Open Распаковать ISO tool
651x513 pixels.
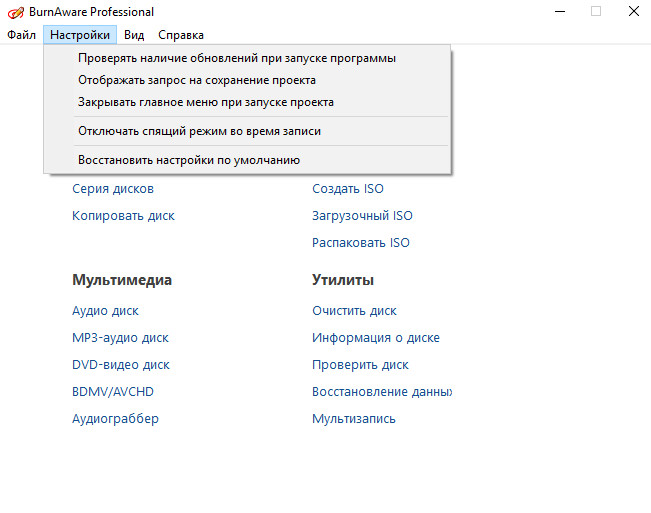click(x=360, y=242)
